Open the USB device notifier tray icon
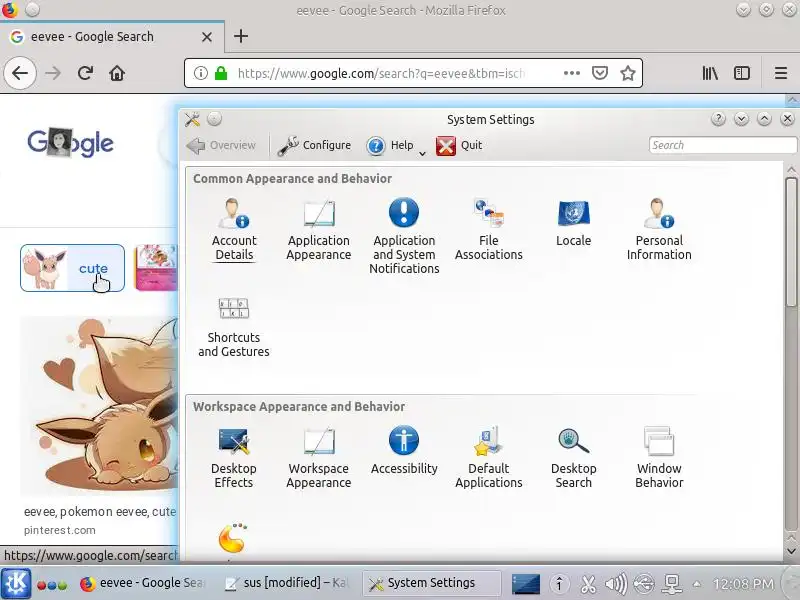Viewport: 800px width, 600px height. pos(644,584)
